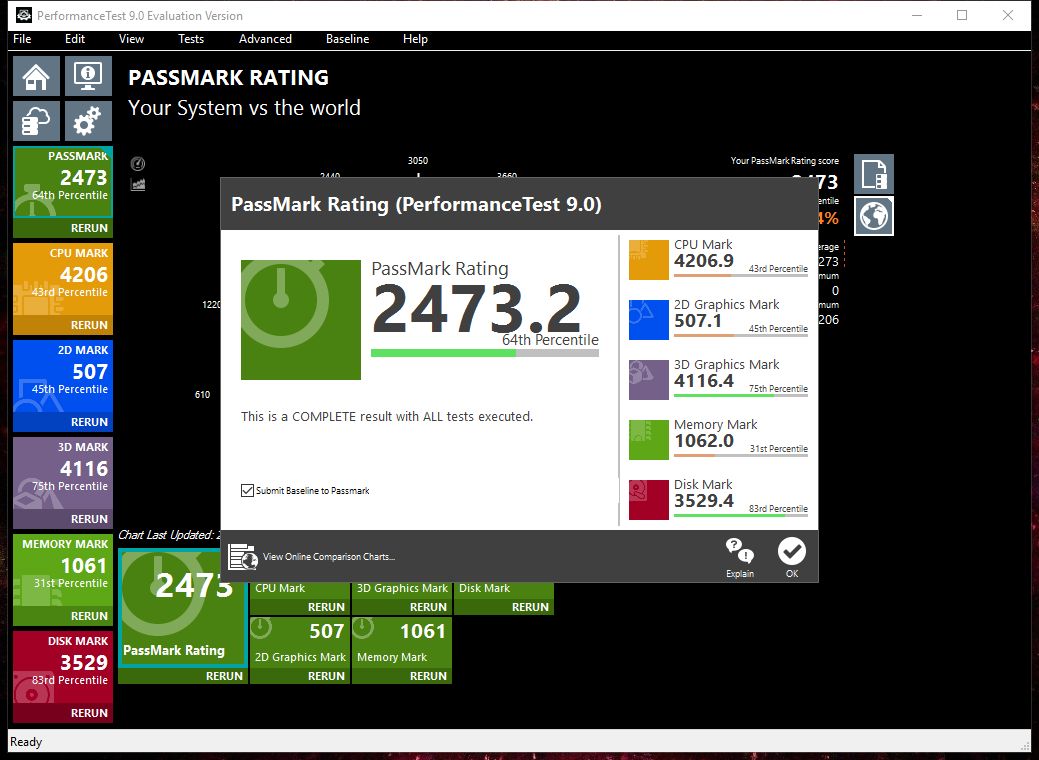
Task: Open the Tests menu
Action: pyautogui.click(x=191, y=39)
